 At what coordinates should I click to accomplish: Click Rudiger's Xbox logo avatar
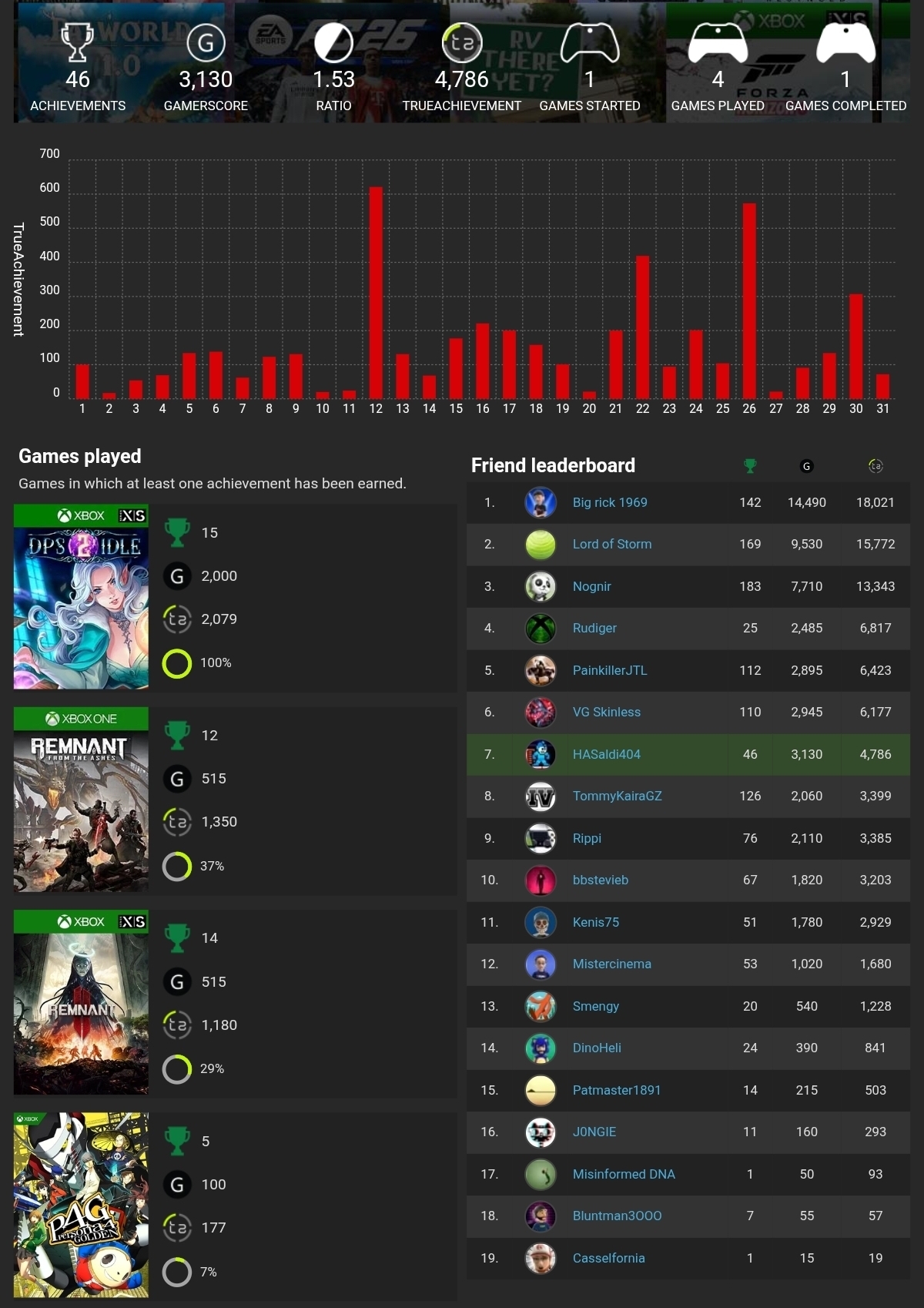pyautogui.click(x=541, y=629)
